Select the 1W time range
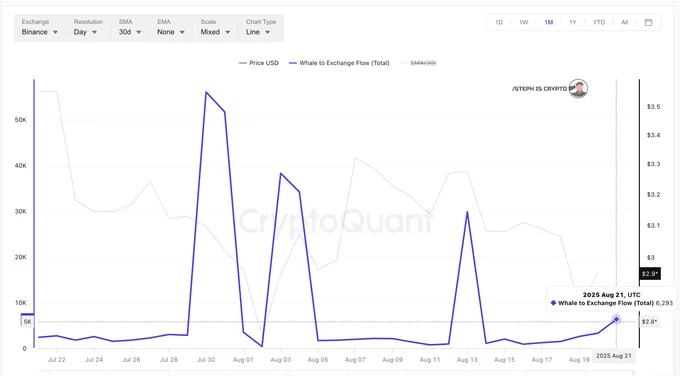This screenshot has width=680, height=376. tap(523, 22)
